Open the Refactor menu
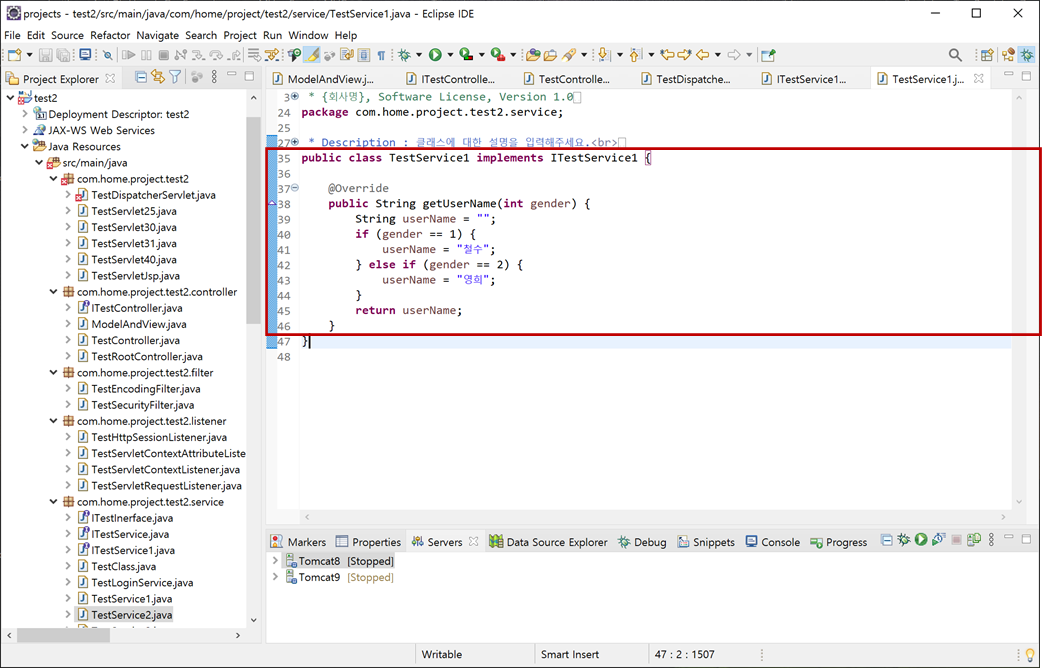 pyautogui.click(x=110, y=35)
